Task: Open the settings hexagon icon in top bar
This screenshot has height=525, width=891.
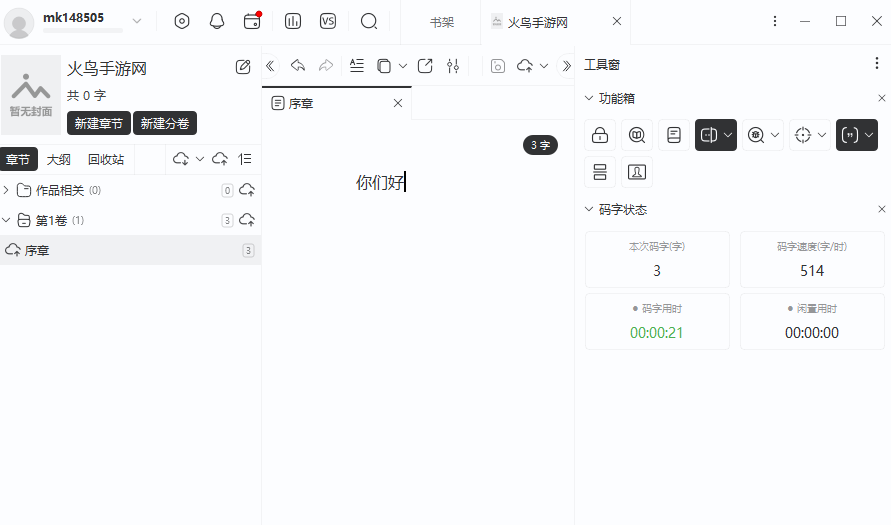Action: pyautogui.click(x=182, y=22)
